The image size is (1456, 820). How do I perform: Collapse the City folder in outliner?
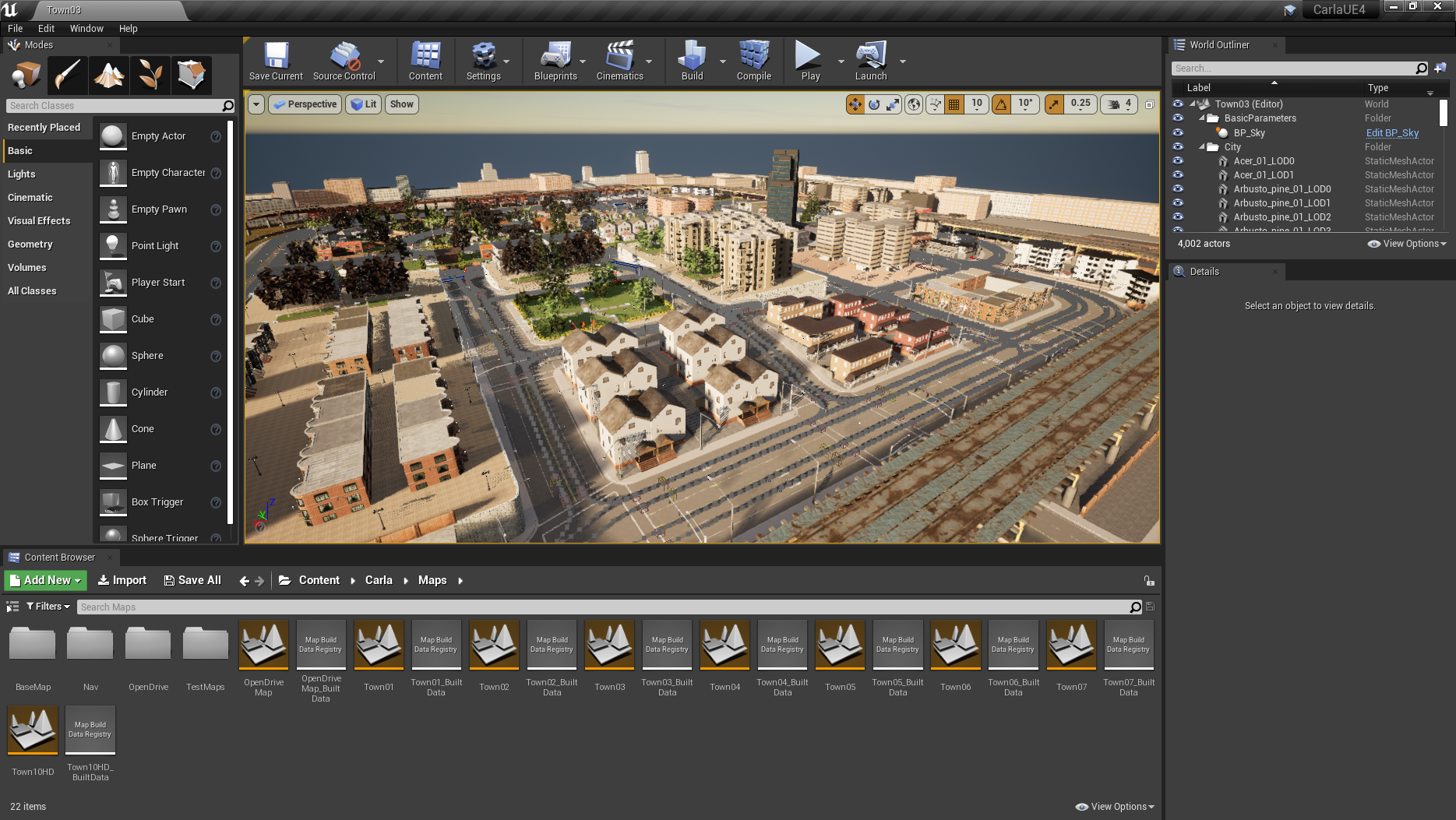[x=1202, y=146]
